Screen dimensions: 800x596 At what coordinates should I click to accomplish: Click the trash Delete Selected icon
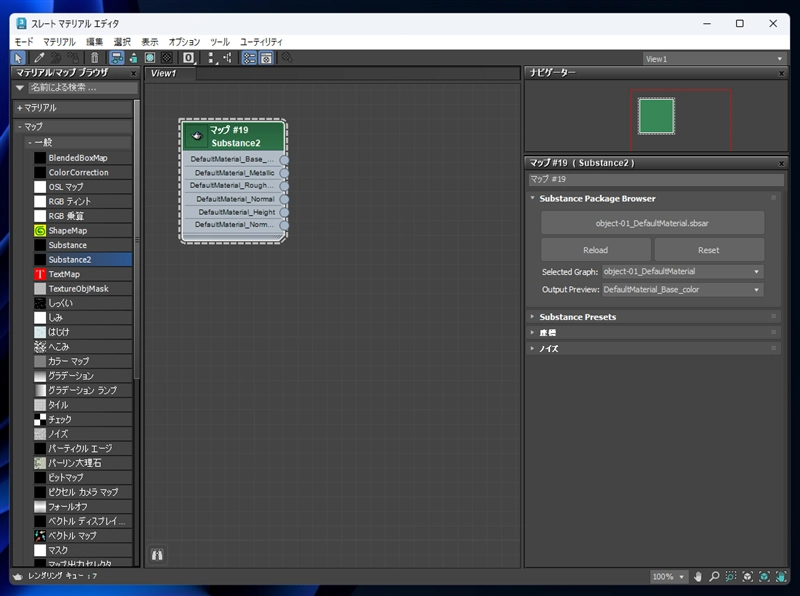[x=94, y=58]
